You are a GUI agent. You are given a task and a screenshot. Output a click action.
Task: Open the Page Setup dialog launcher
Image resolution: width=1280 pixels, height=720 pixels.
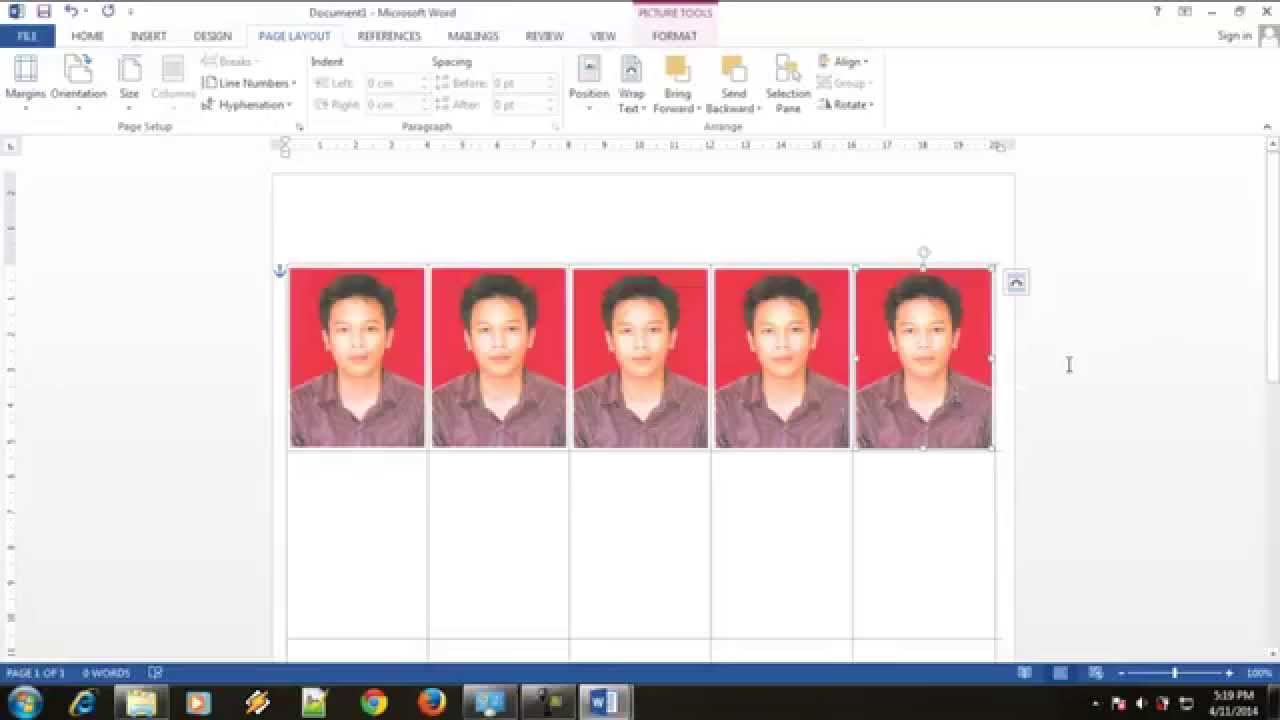(299, 127)
